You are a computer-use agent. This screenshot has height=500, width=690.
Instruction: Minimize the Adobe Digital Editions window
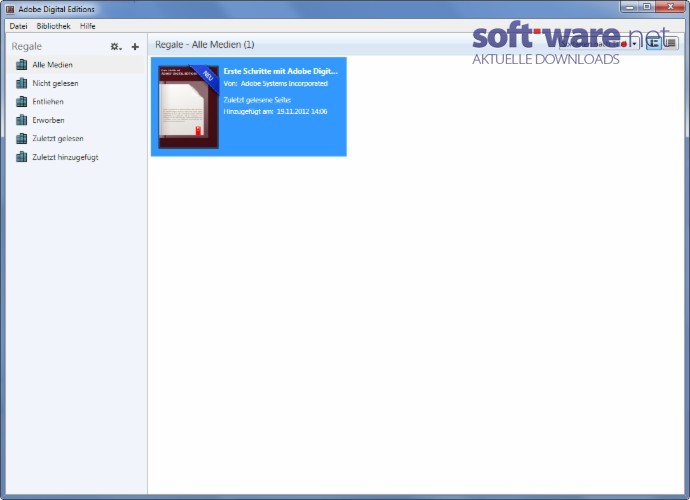tap(629, 7)
